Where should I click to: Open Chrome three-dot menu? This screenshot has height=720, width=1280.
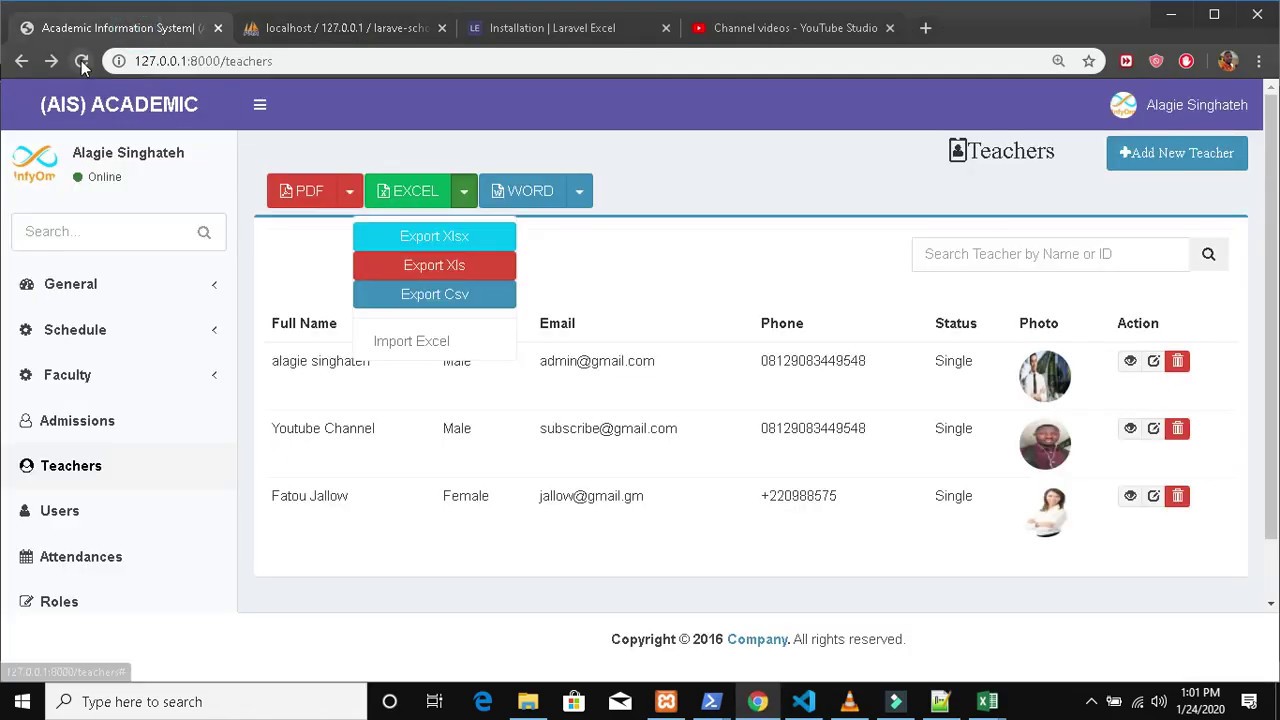(x=1259, y=61)
